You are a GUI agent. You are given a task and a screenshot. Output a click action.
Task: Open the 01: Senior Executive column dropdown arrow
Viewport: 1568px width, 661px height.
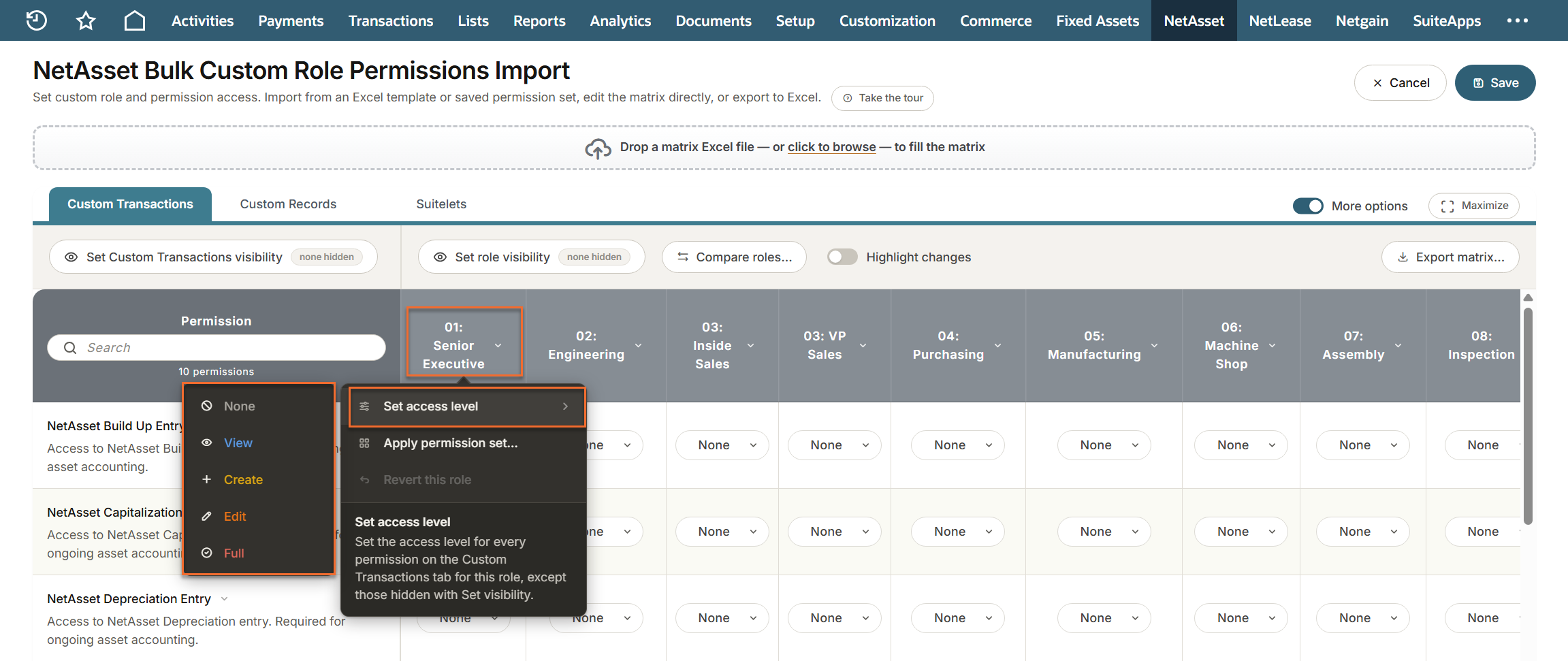(498, 346)
